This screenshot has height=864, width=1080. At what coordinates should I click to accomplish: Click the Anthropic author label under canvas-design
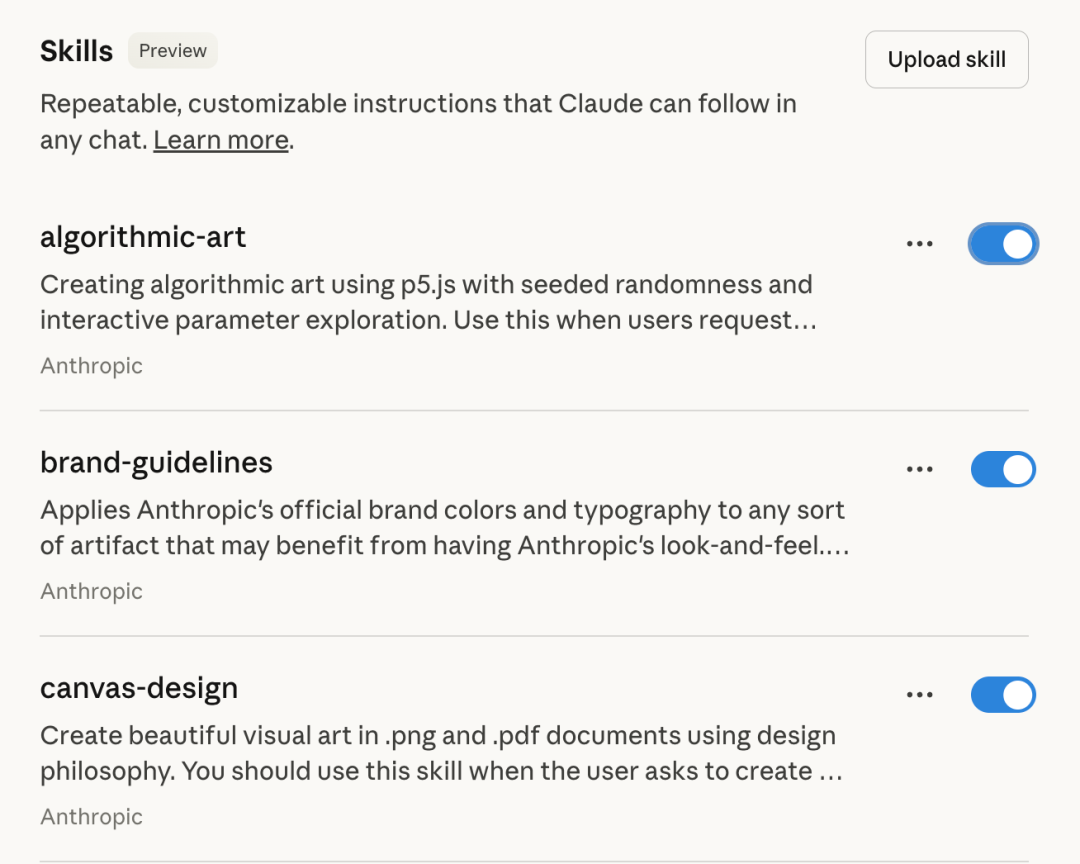(x=91, y=817)
